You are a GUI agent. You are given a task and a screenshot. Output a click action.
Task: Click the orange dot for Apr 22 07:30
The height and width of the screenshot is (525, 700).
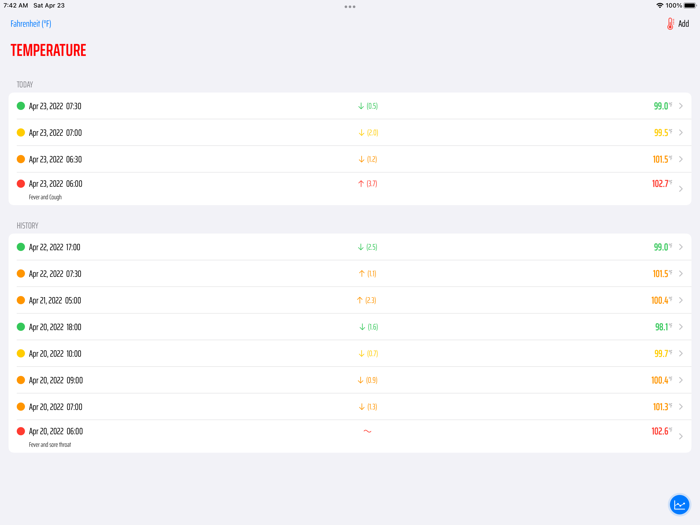(21, 274)
